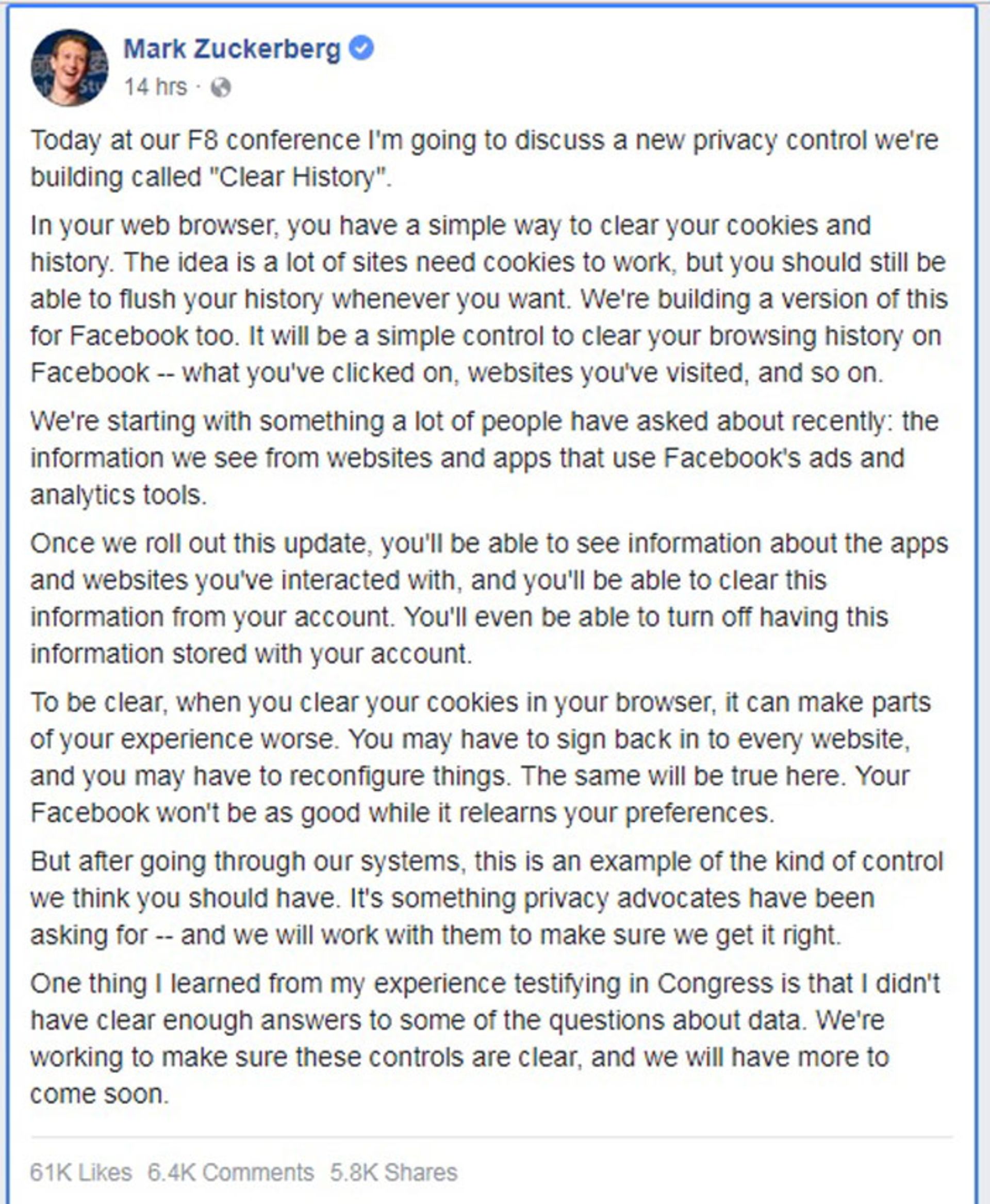The width and height of the screenshot is (990, 1204).
Task: Open the 14 hrs timestamp link
Action: pos(155,87)
